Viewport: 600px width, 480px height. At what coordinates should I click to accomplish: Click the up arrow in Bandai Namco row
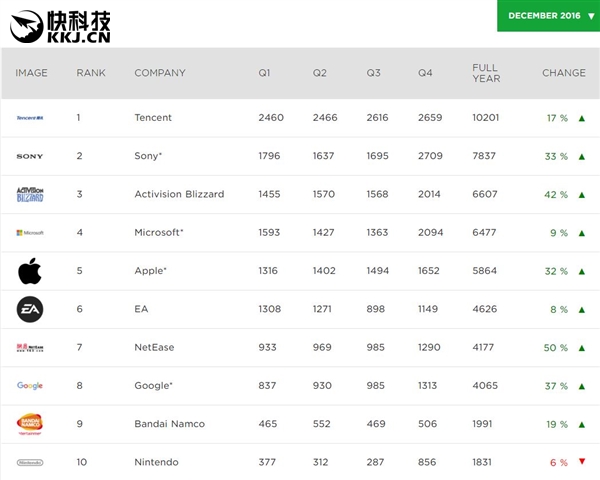click(x=582, y=424)
